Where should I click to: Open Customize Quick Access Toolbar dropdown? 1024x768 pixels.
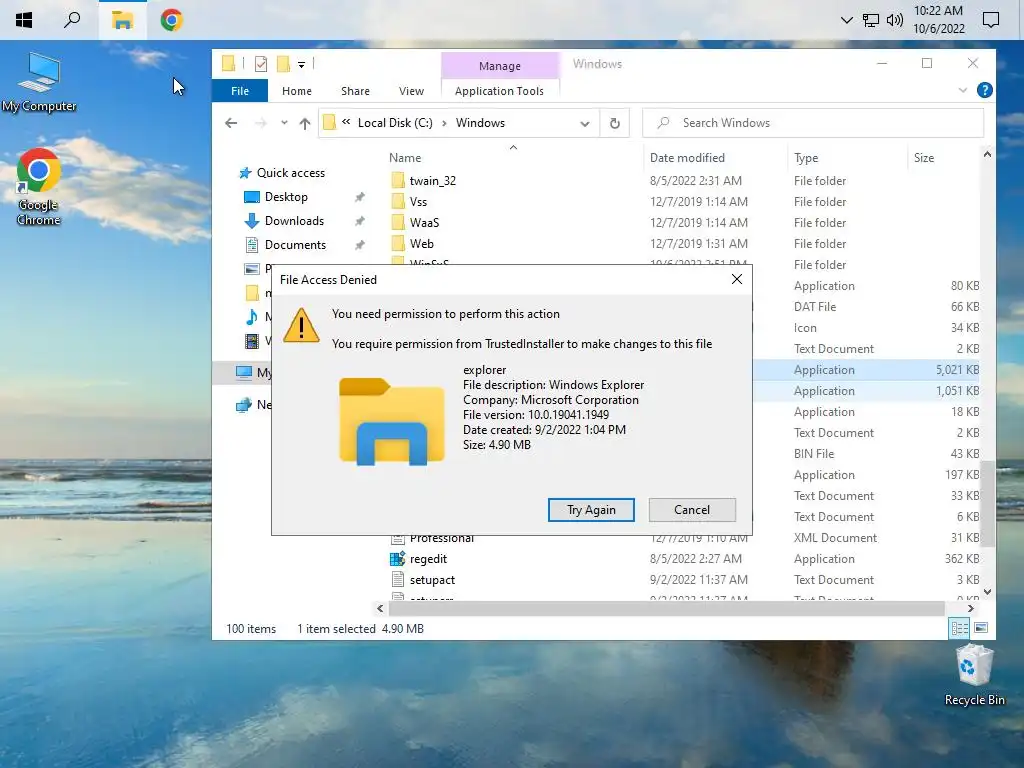pos(301,65)
